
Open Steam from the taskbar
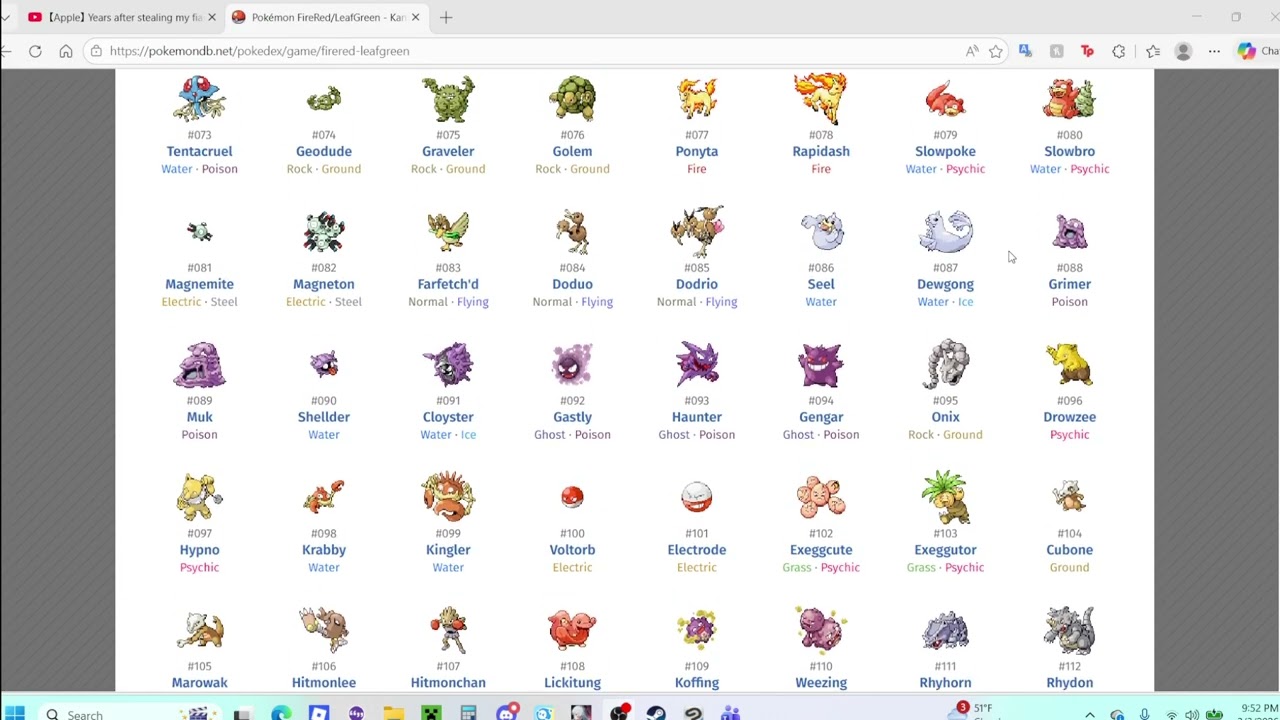click(656, 713)
